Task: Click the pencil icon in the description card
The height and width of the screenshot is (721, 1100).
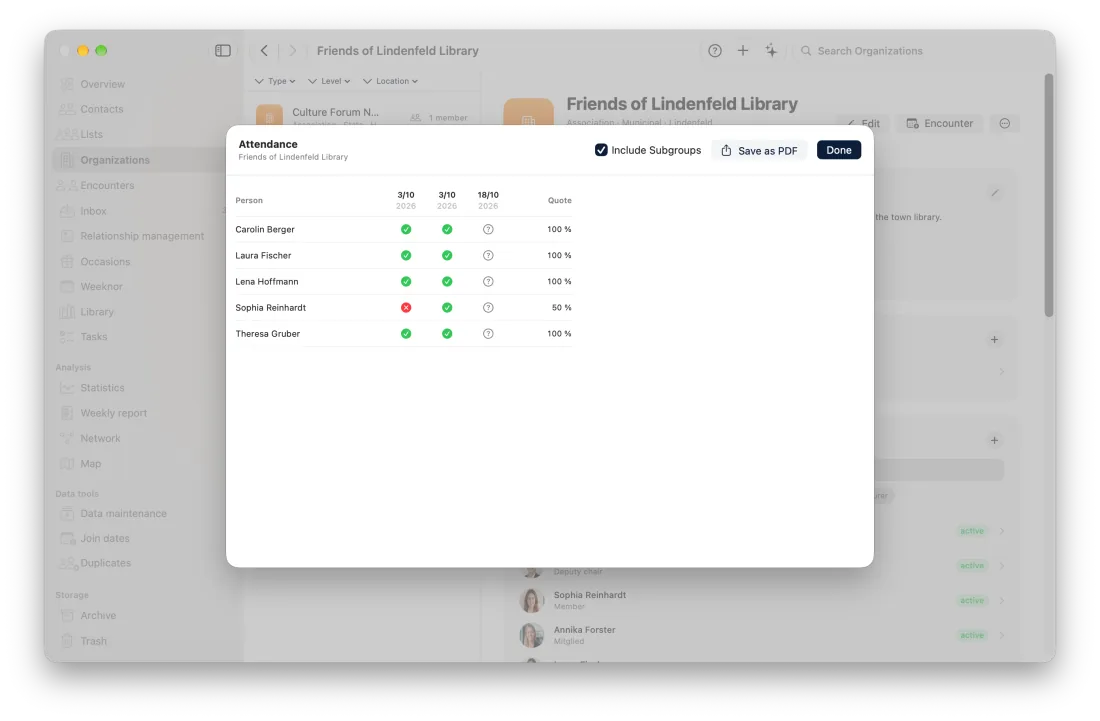Action: coord(995,193)
